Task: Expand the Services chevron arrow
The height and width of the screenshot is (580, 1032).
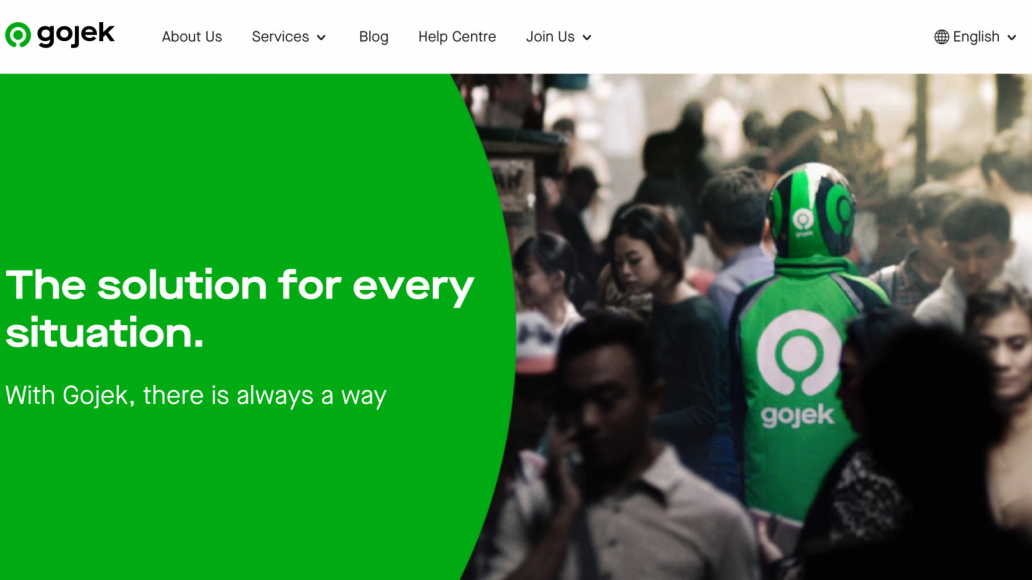Action: 321,38
